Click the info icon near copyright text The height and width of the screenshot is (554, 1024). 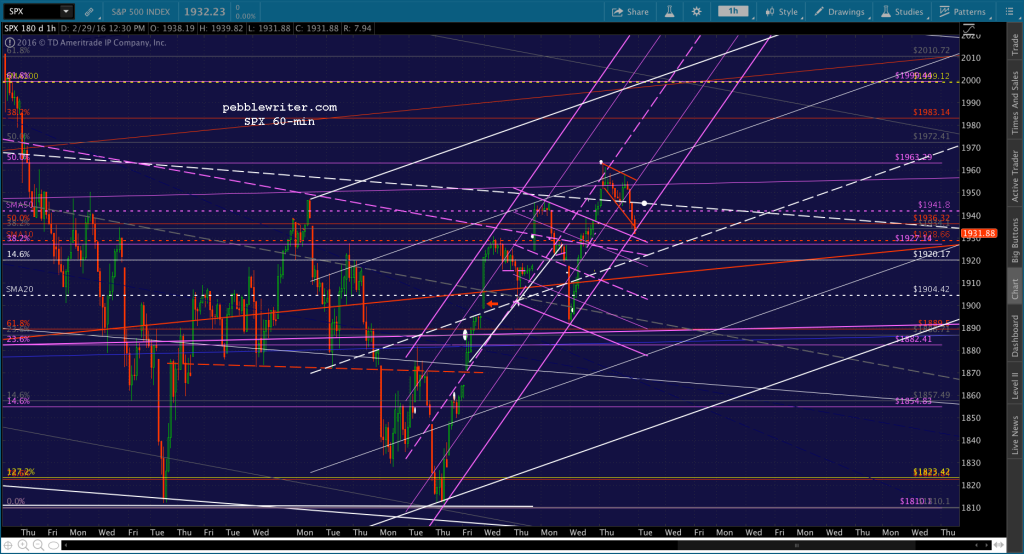(9, 42)
